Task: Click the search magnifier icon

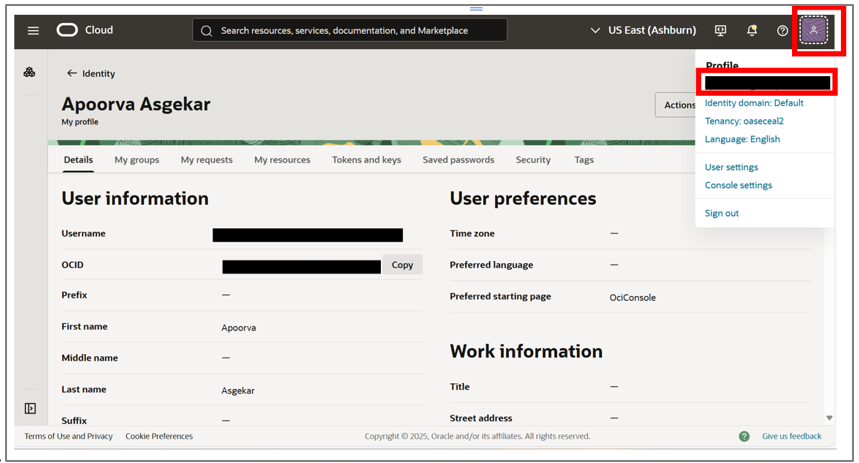Action: [207, 31]
